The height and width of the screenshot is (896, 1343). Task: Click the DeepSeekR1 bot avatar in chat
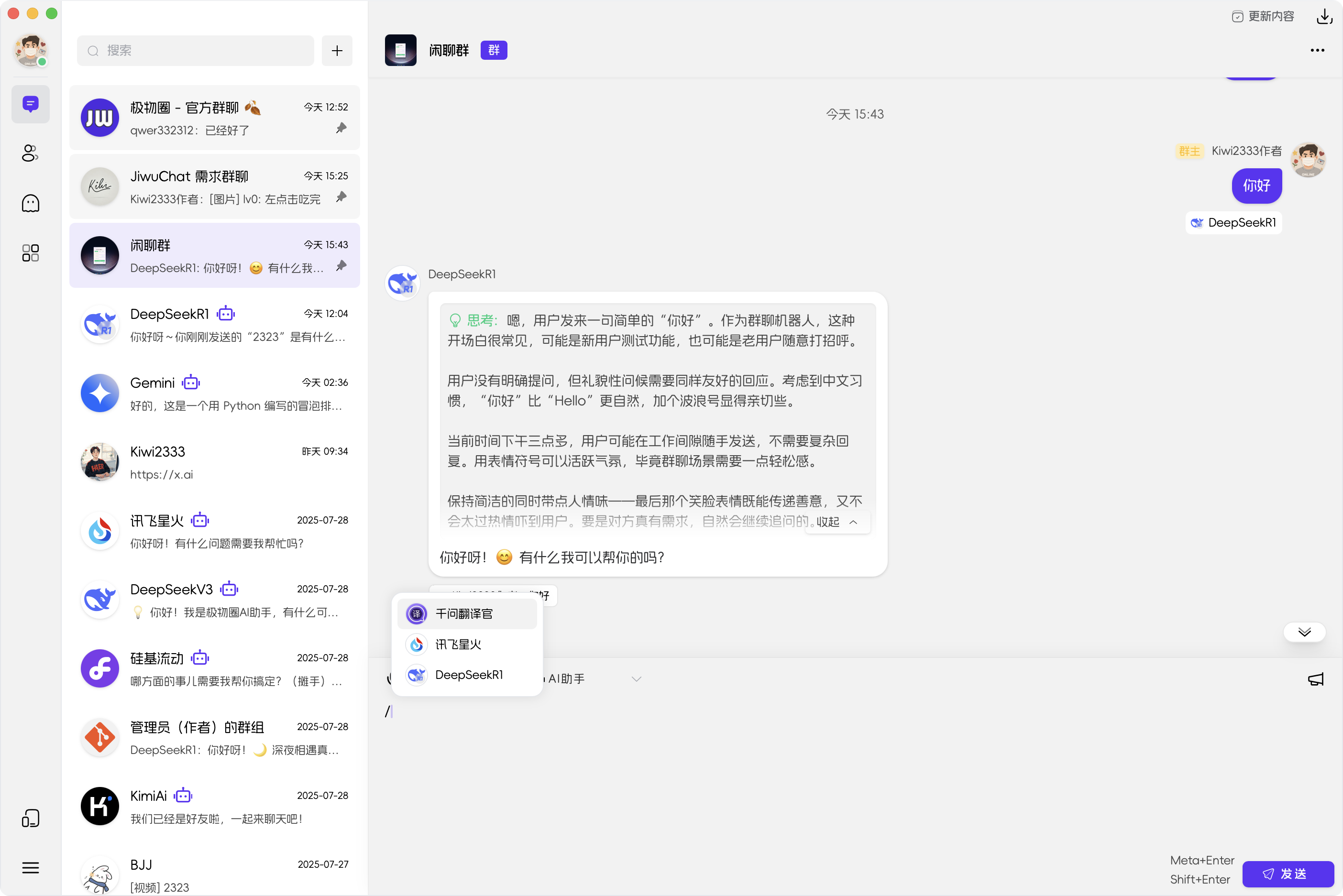pyautogui.click(x=402, y=283)
